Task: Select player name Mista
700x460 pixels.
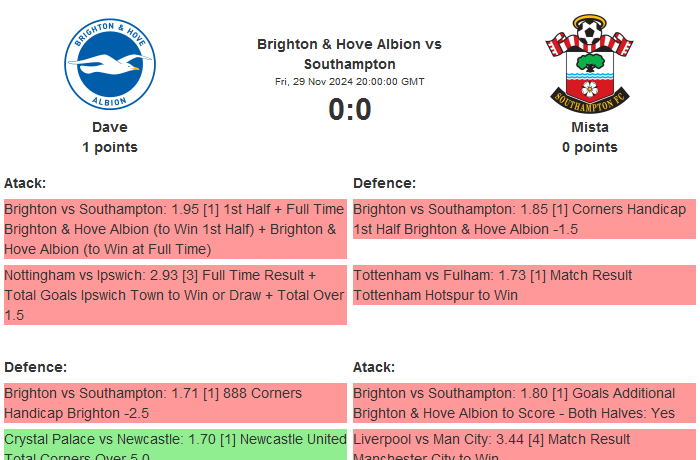Action: click(x=590, y=127)
